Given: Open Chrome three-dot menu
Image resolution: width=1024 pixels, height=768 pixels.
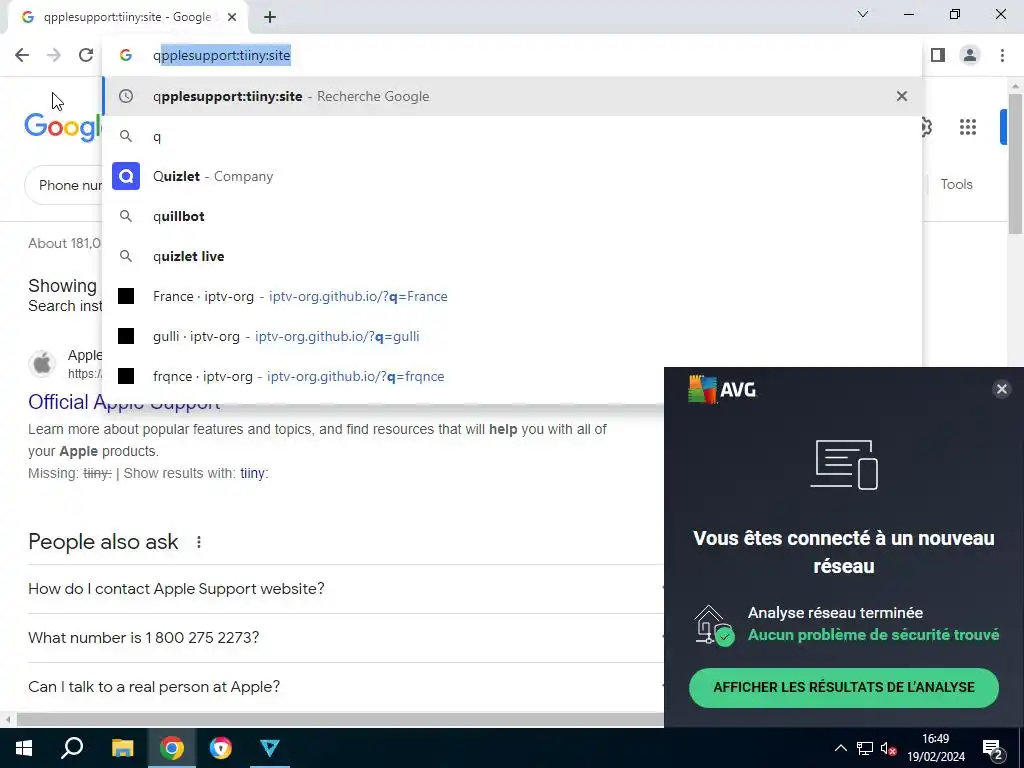Looking at the screenshot, I should click(x=1002, y=55).
